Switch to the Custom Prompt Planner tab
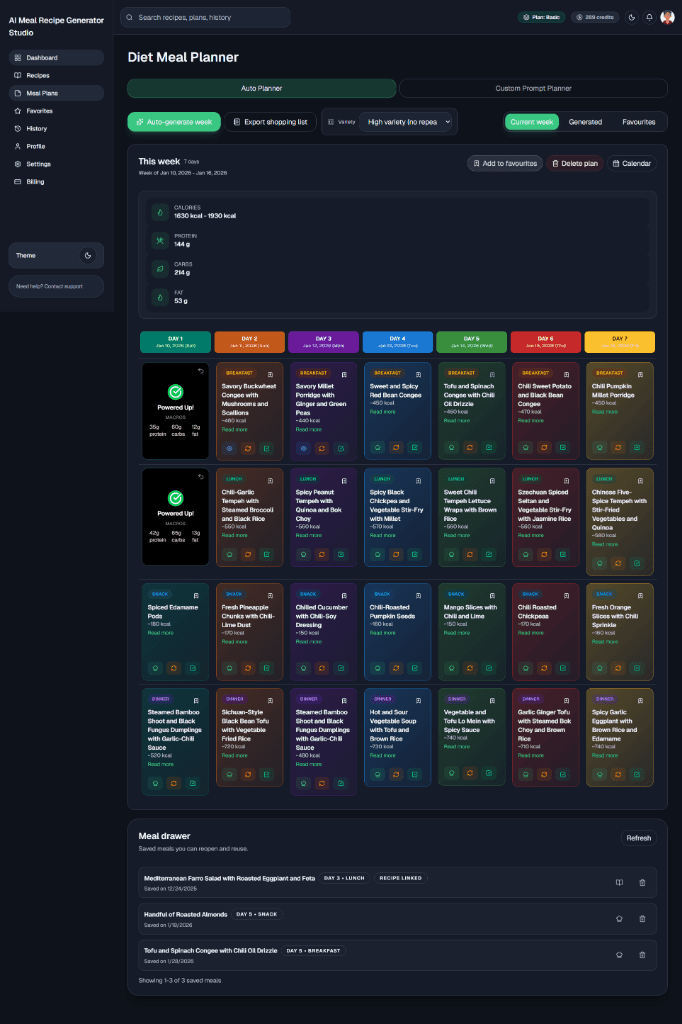Viewport: 682px width, 1024px height. click(533, 88)
